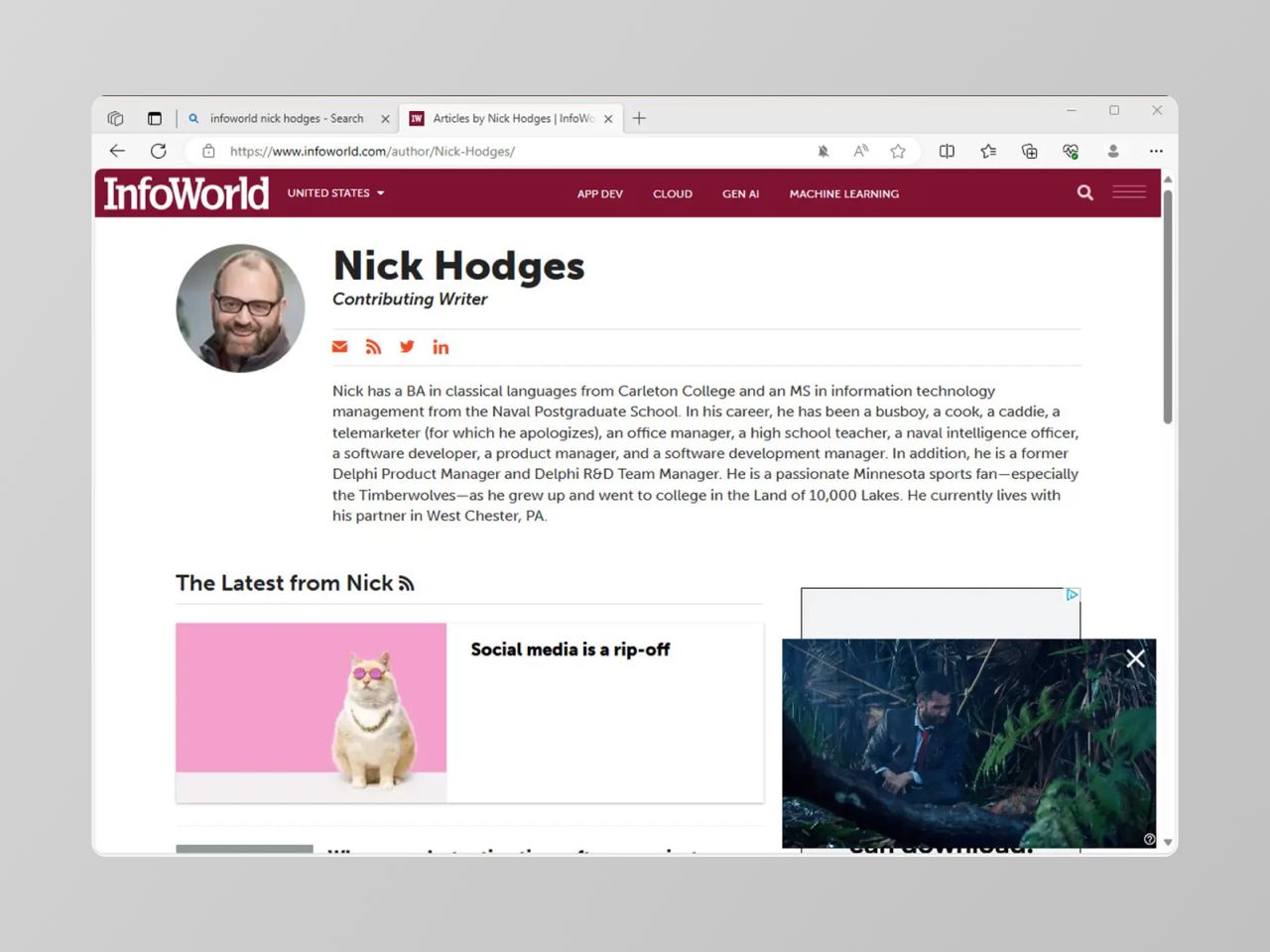Open the cat with sunglasses article thumbnail

(312, 712)
